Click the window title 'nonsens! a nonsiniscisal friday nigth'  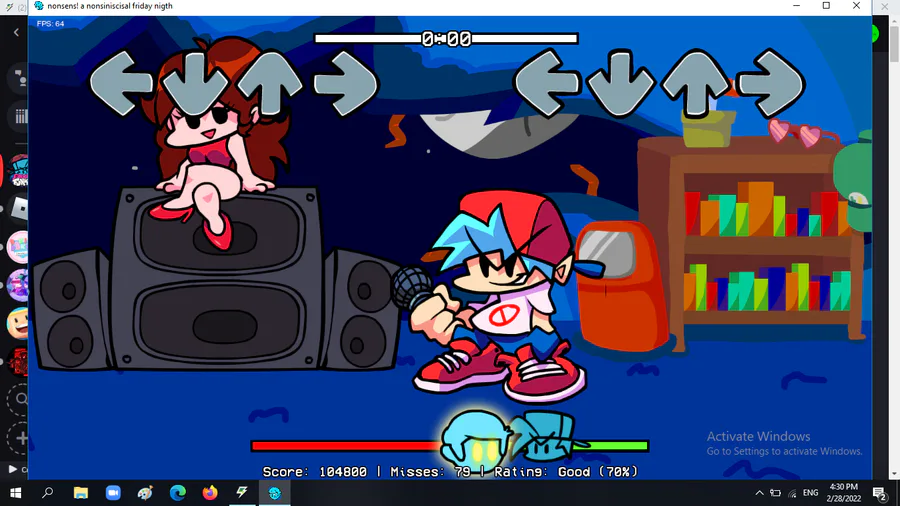pos(110,6)
